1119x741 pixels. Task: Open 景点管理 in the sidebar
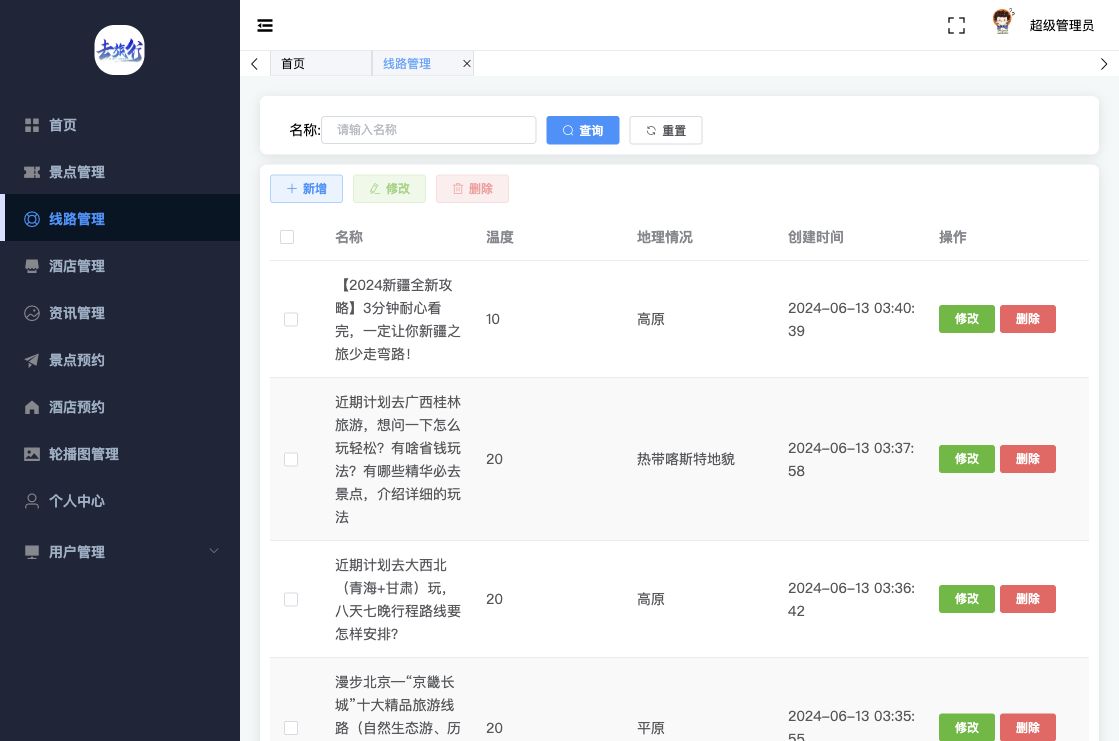[x=120, y=172]
